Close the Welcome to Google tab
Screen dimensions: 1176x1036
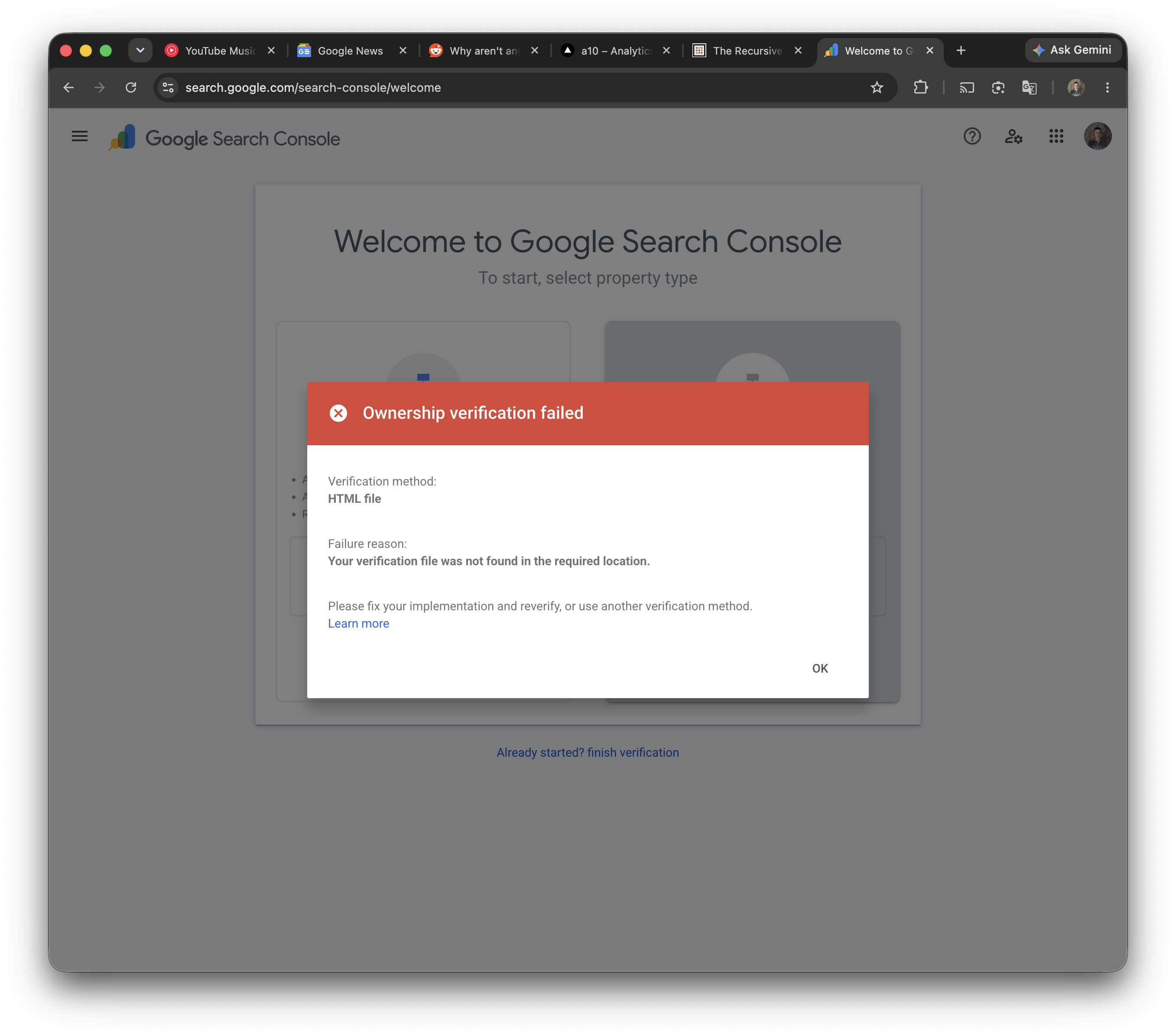click(929, 51)
